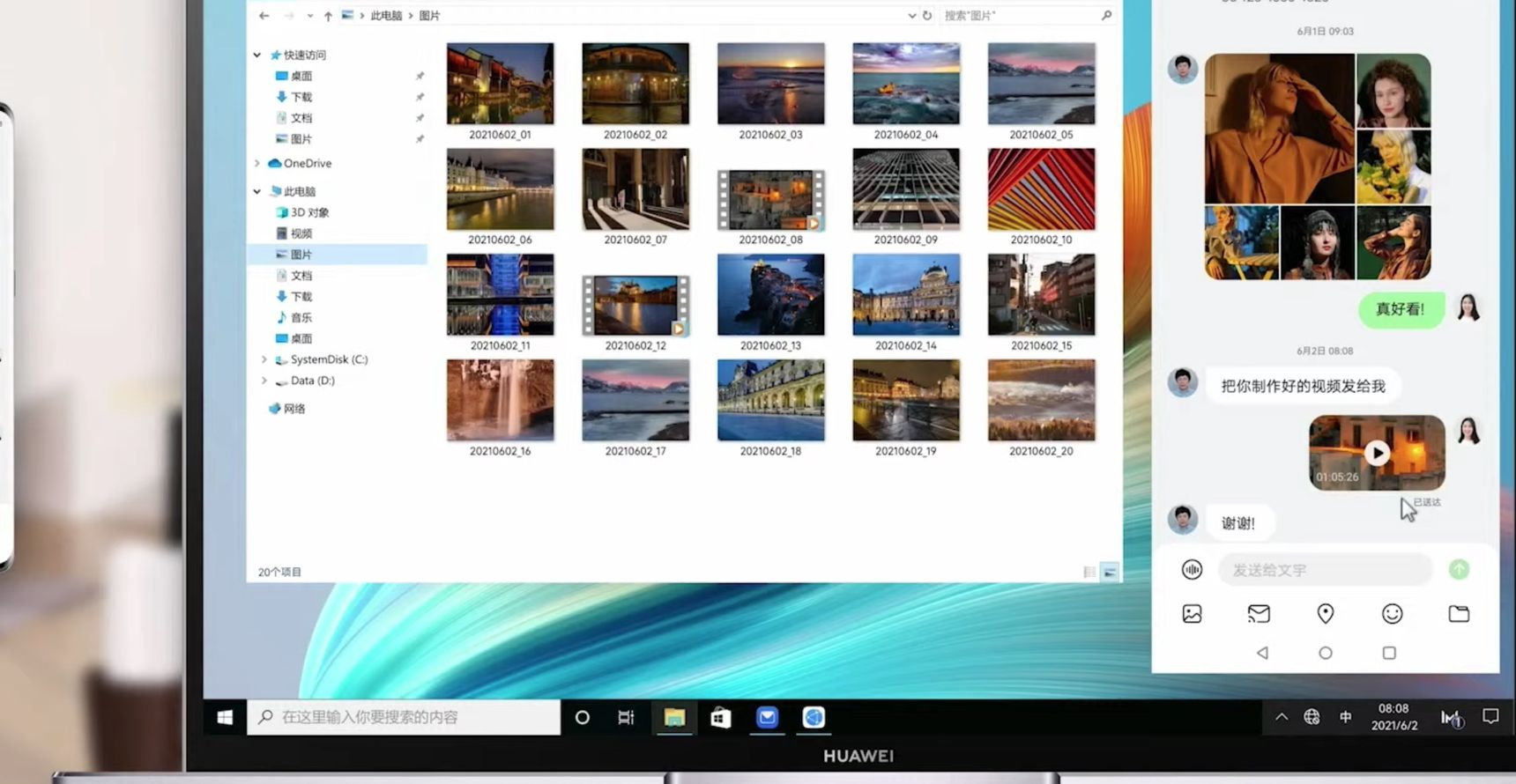
Task: Click 此电脑 breadcrumb in address bar
Action: 386,16
